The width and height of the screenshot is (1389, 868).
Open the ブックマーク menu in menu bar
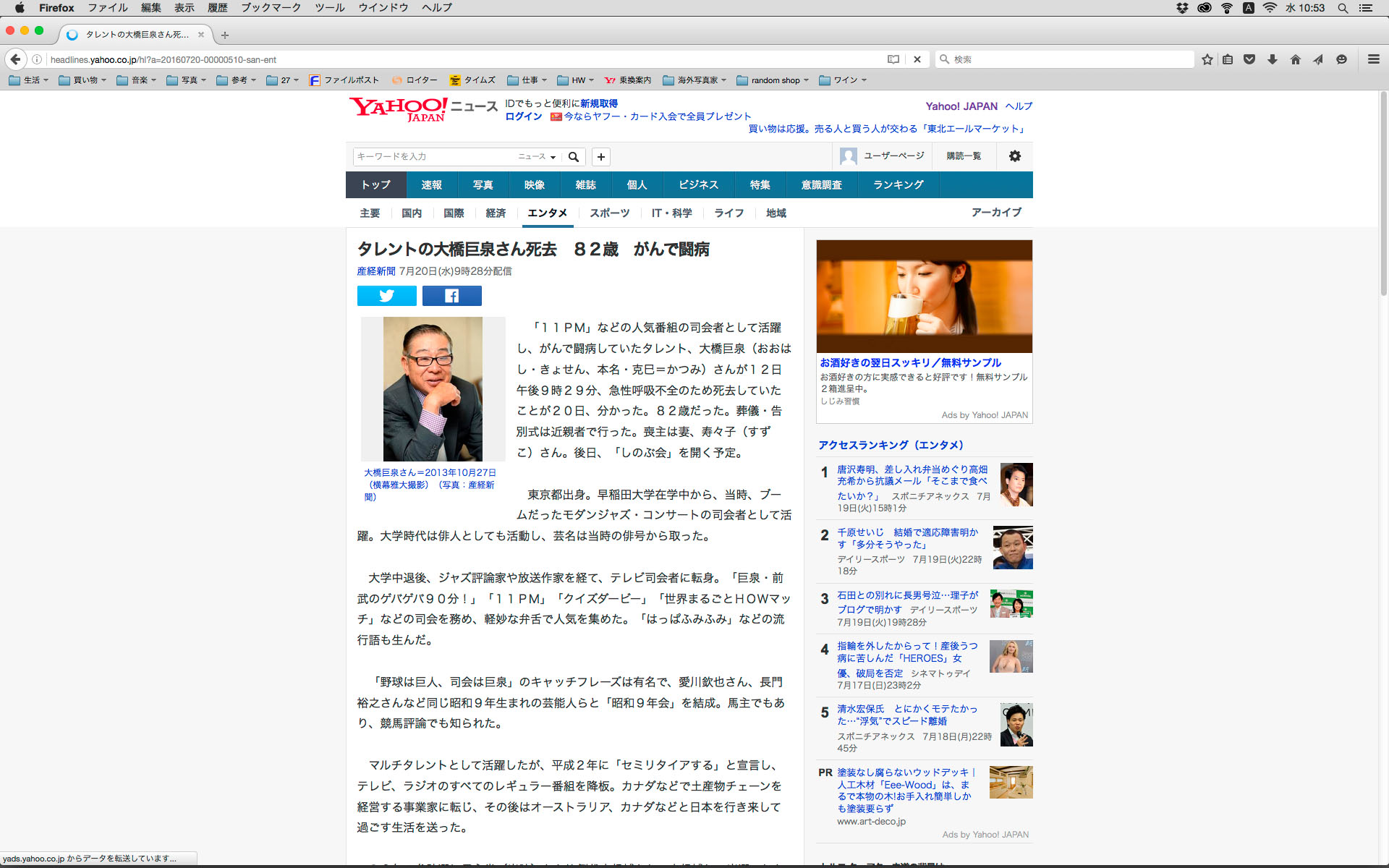pos(271,8)
